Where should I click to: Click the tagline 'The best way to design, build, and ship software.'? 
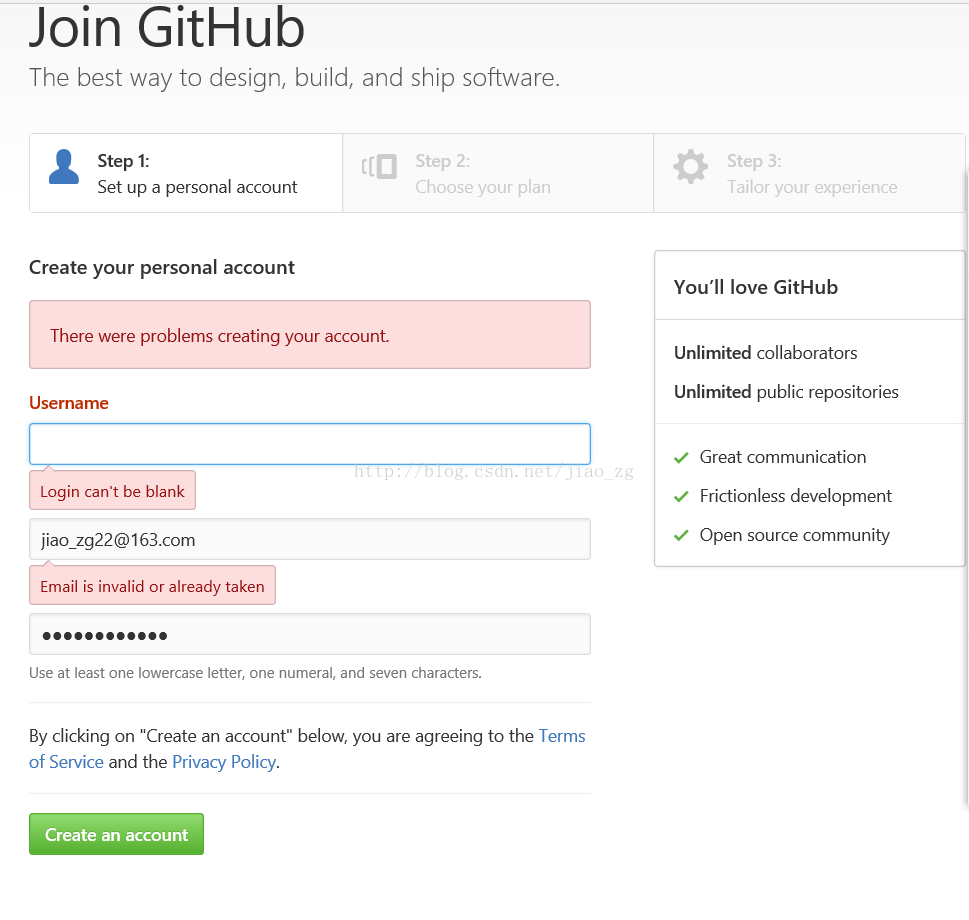point(294,78)
